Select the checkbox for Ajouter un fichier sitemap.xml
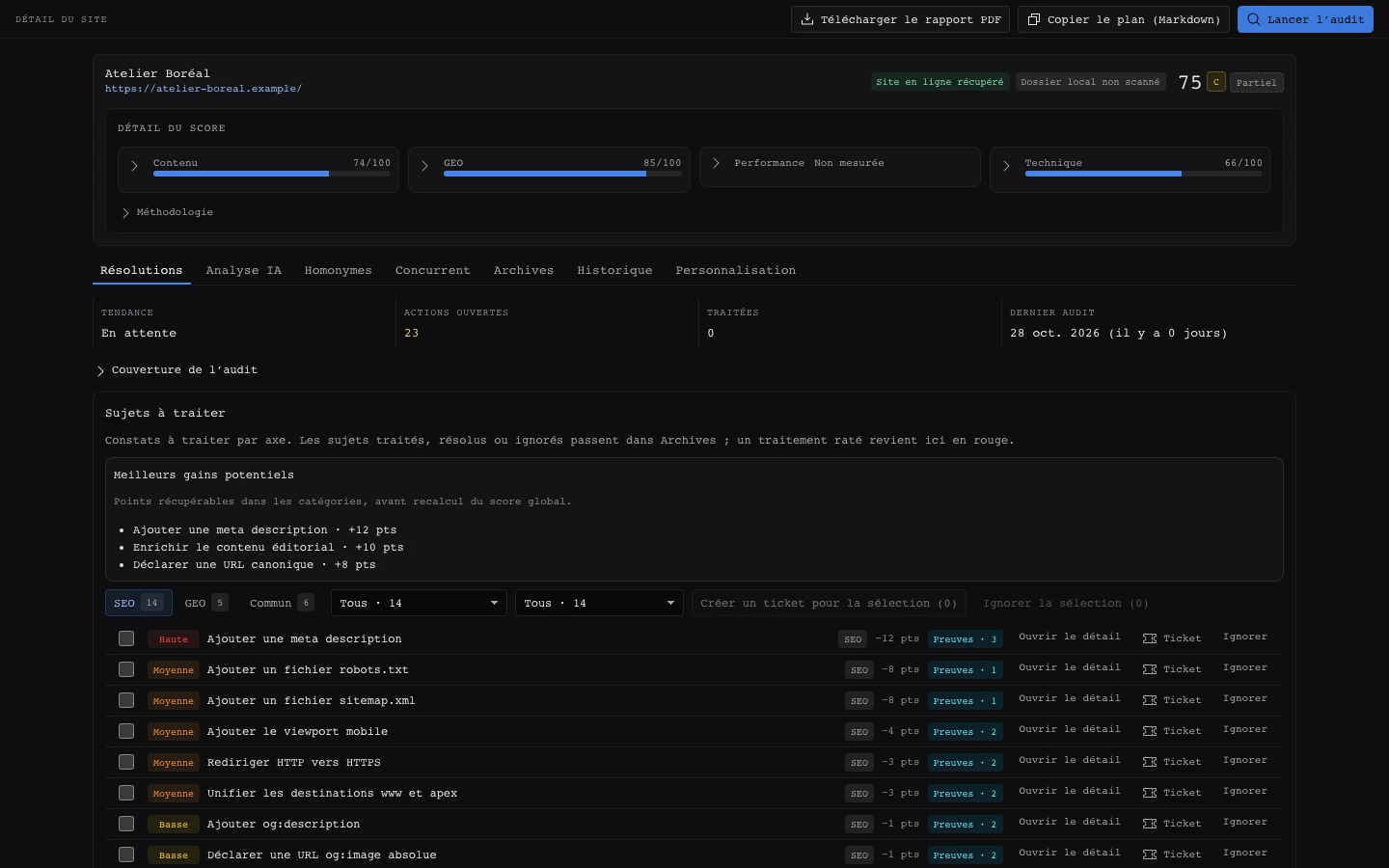This screenshot has height=868, width=1389. [126, 700]
